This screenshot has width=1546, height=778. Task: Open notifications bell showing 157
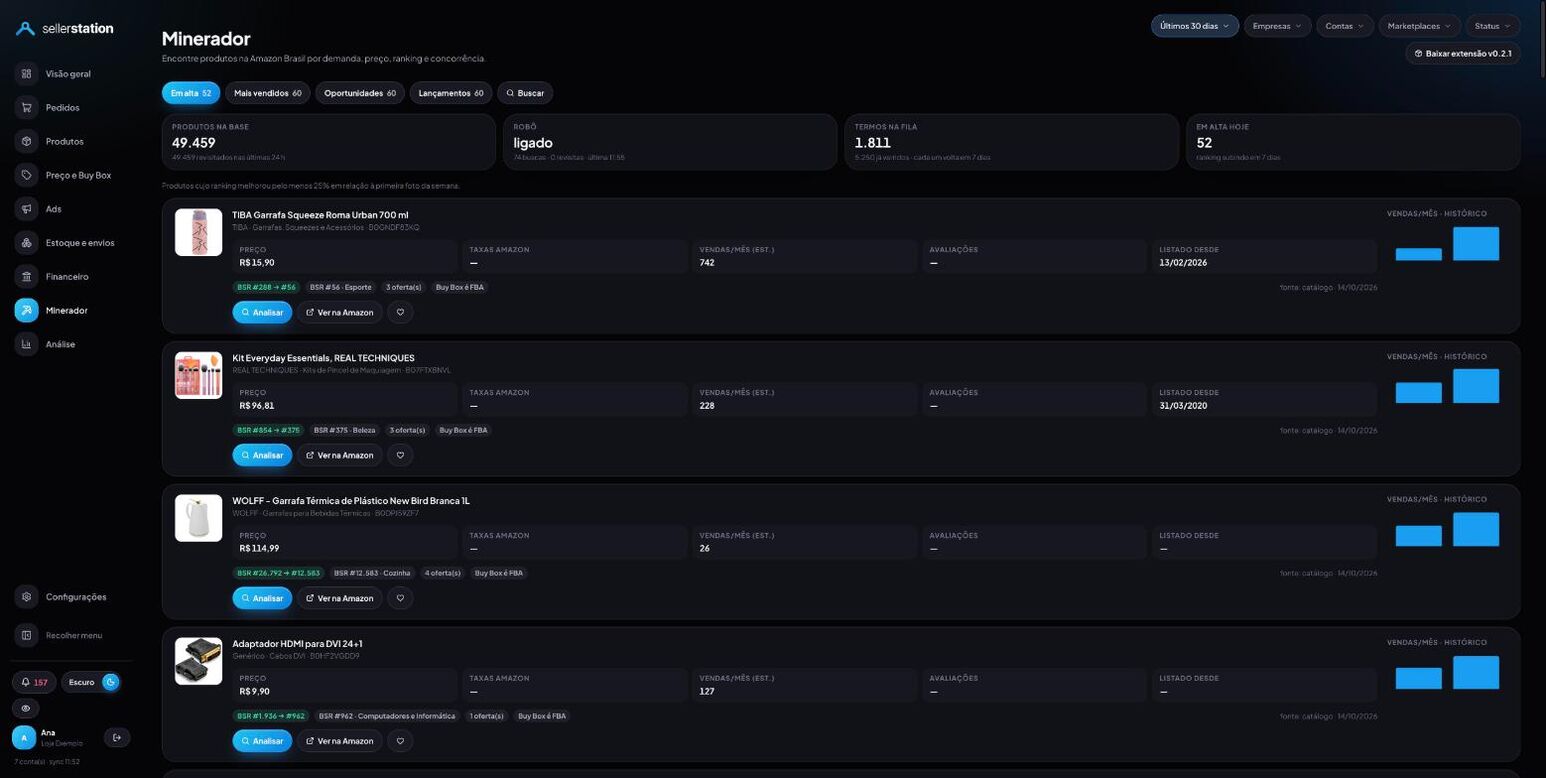pos(34,682)
